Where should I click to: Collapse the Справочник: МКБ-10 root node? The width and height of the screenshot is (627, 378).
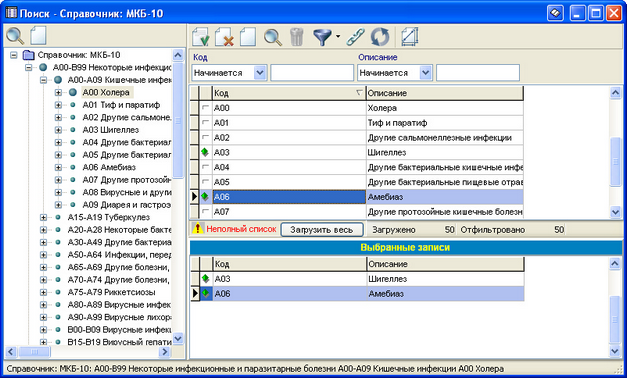[x=14, y=55]
